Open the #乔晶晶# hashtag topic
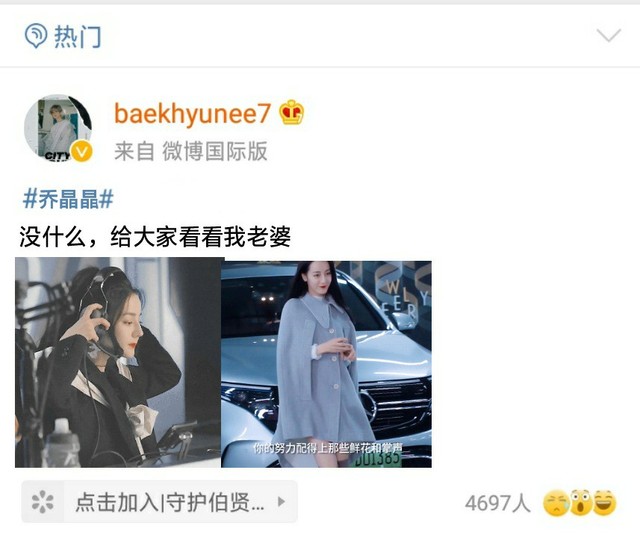 [68, 199]
